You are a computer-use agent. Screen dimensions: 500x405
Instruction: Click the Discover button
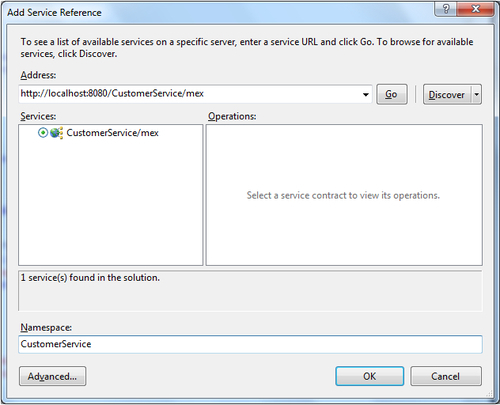pyautogui.click(x=447, y=94)
